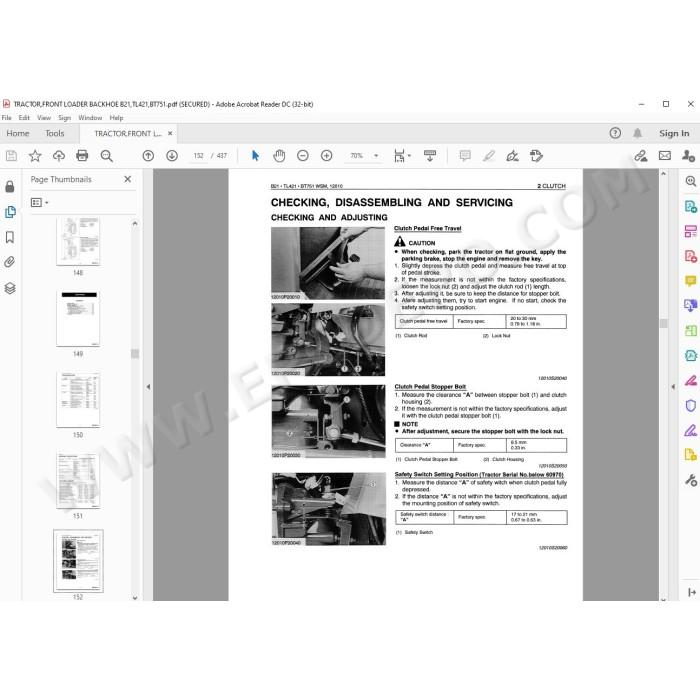700x700 pixels.
Task: Close the TRACTOR,FRONT document tab
Action: (170, 133)
